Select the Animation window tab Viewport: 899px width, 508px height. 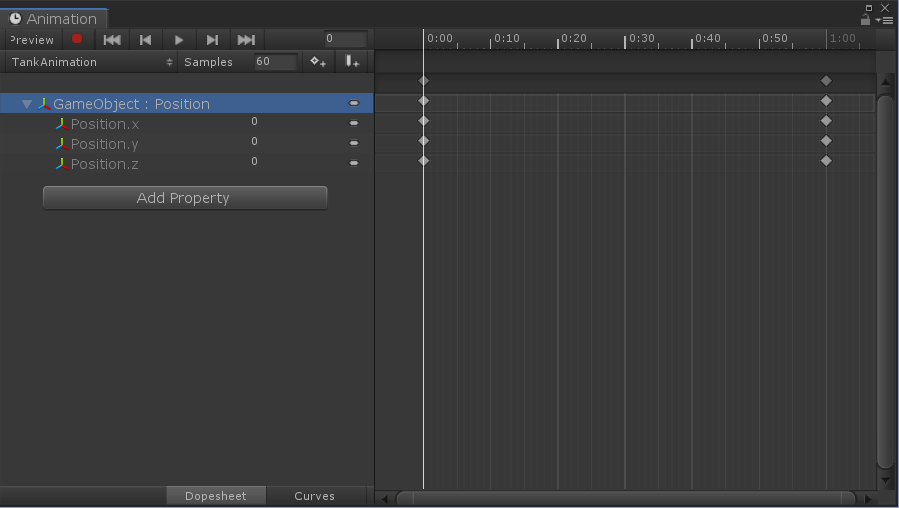pos(54,19)
